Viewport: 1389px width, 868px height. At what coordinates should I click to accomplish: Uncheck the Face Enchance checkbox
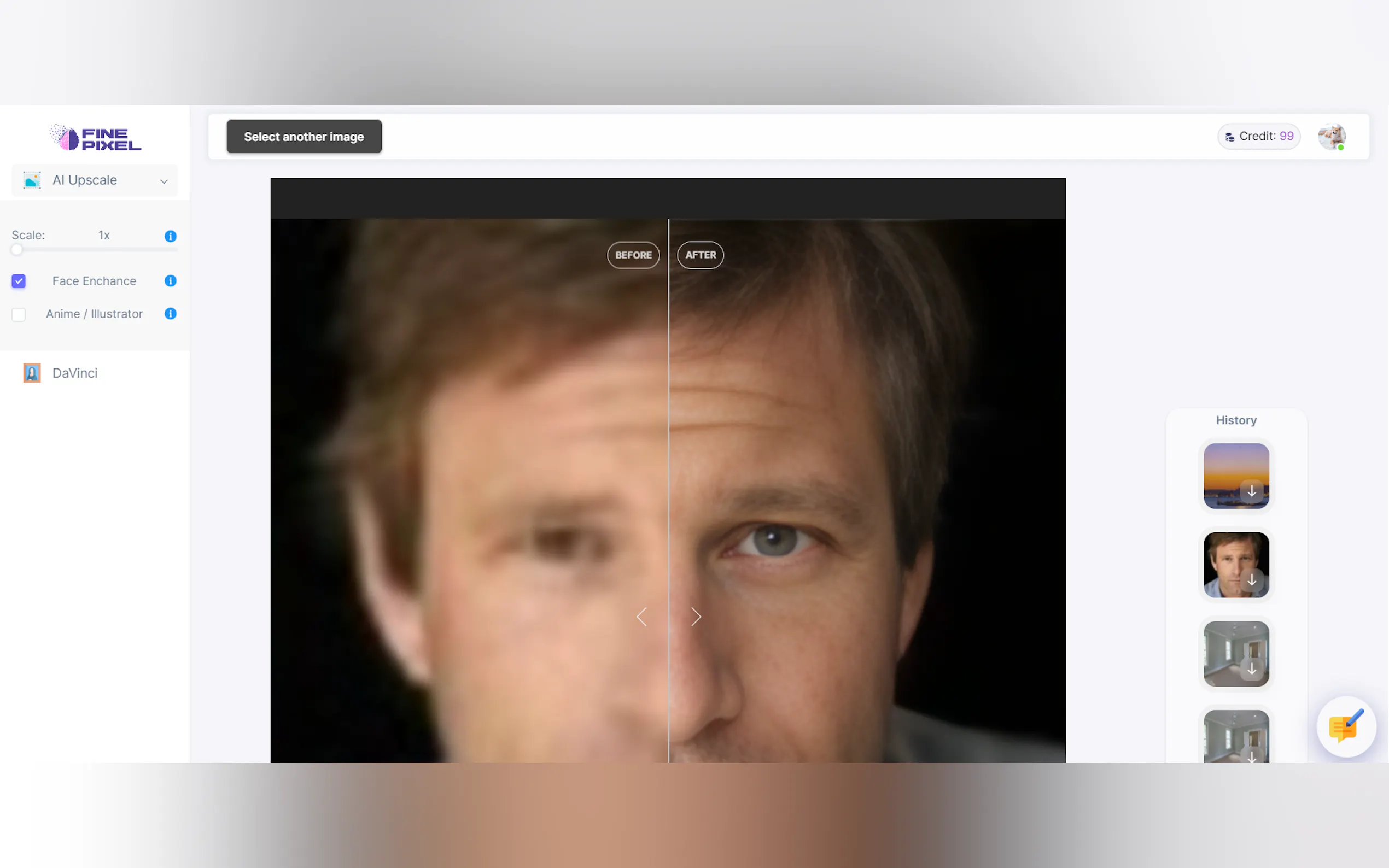pos(19,281)
